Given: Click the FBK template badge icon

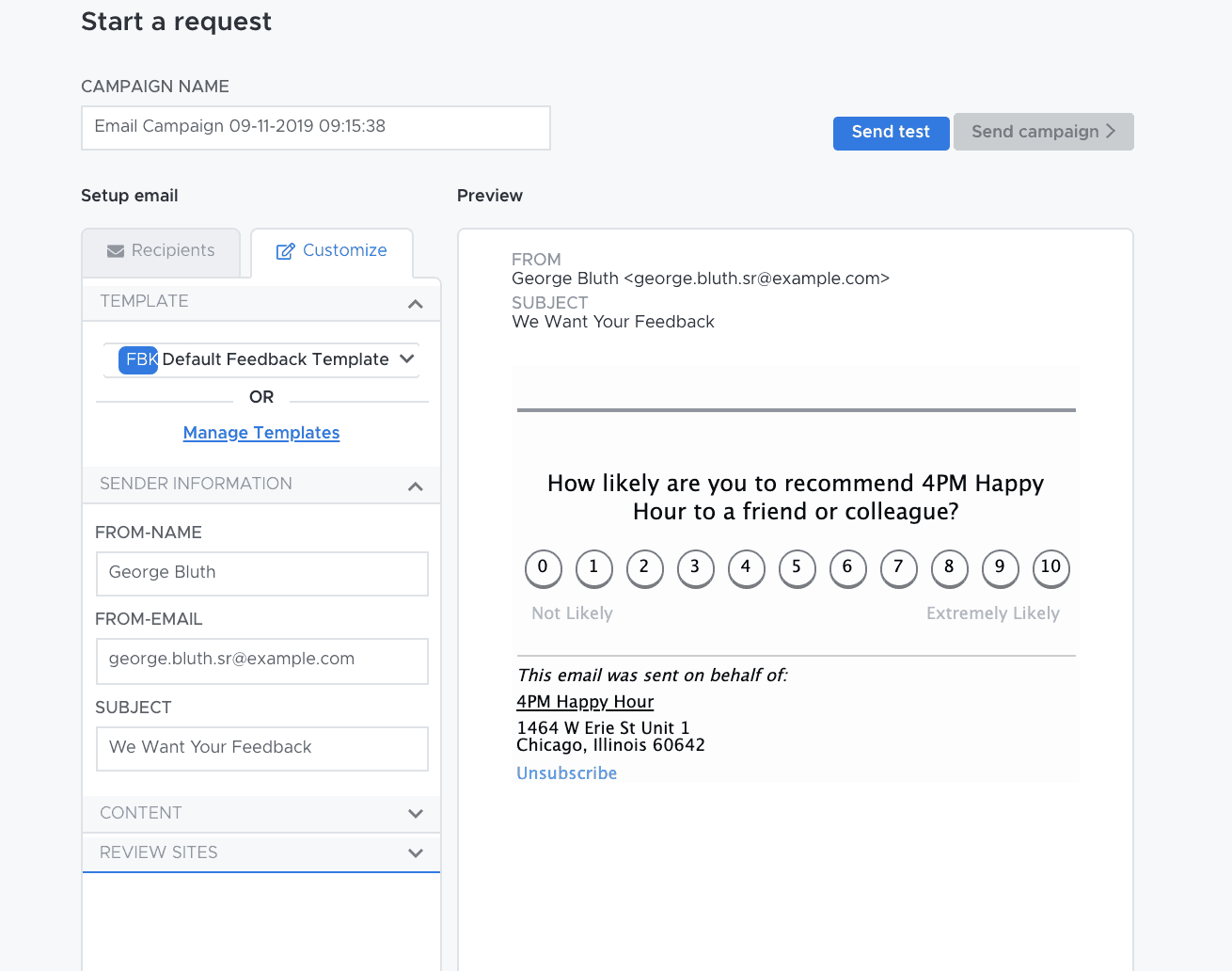Looking at the screenshot, I should pos(136,359).
